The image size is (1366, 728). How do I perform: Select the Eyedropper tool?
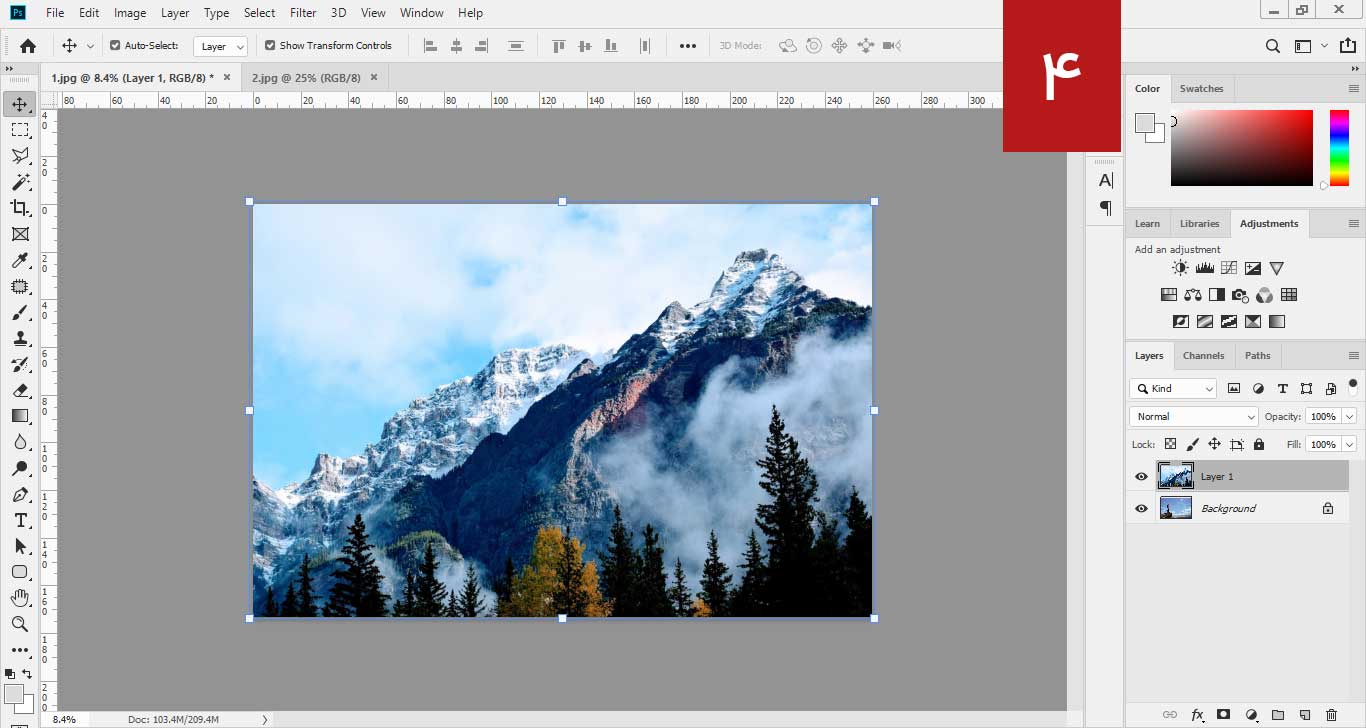point(19,260)
